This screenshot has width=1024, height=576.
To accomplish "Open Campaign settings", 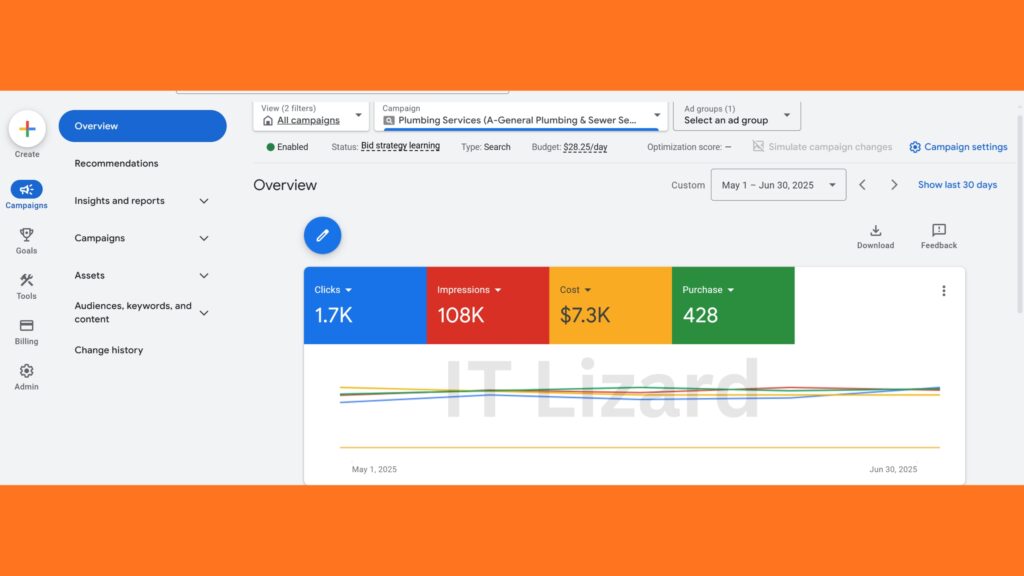I will 957,146.
